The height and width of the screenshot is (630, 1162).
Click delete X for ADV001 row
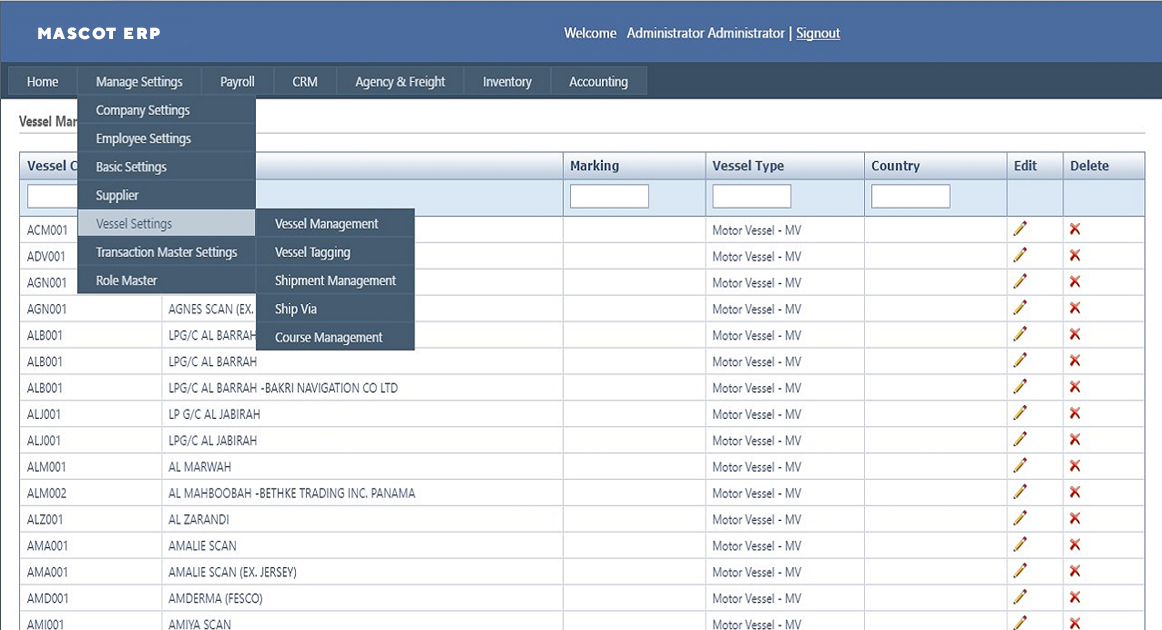1075,256
